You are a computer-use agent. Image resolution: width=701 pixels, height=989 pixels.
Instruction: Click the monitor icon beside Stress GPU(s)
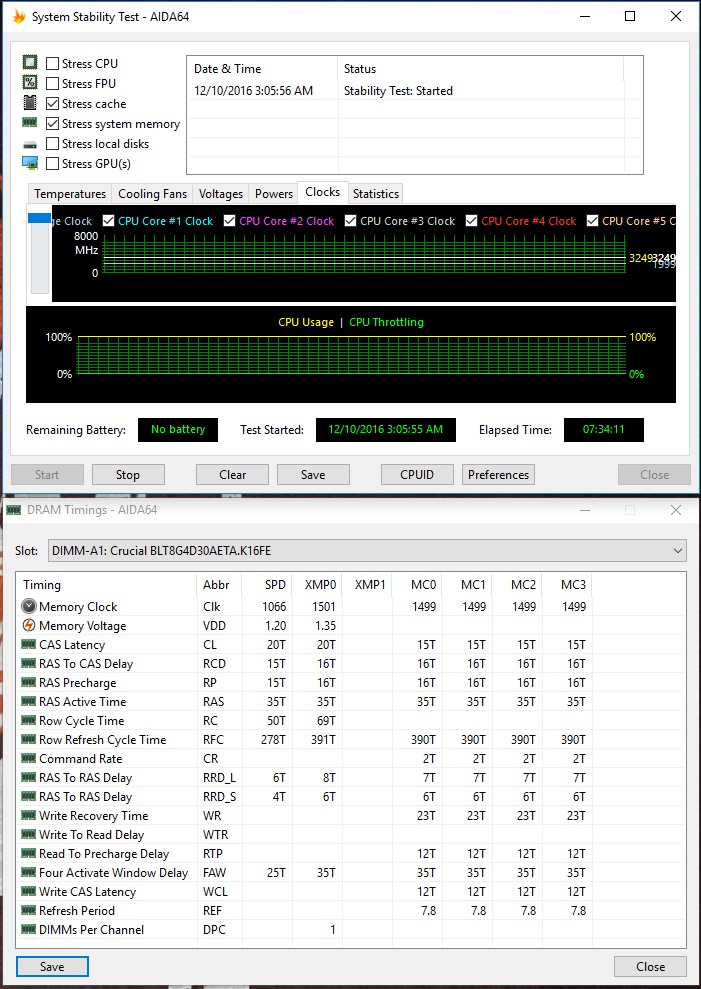tap(30, 163)
